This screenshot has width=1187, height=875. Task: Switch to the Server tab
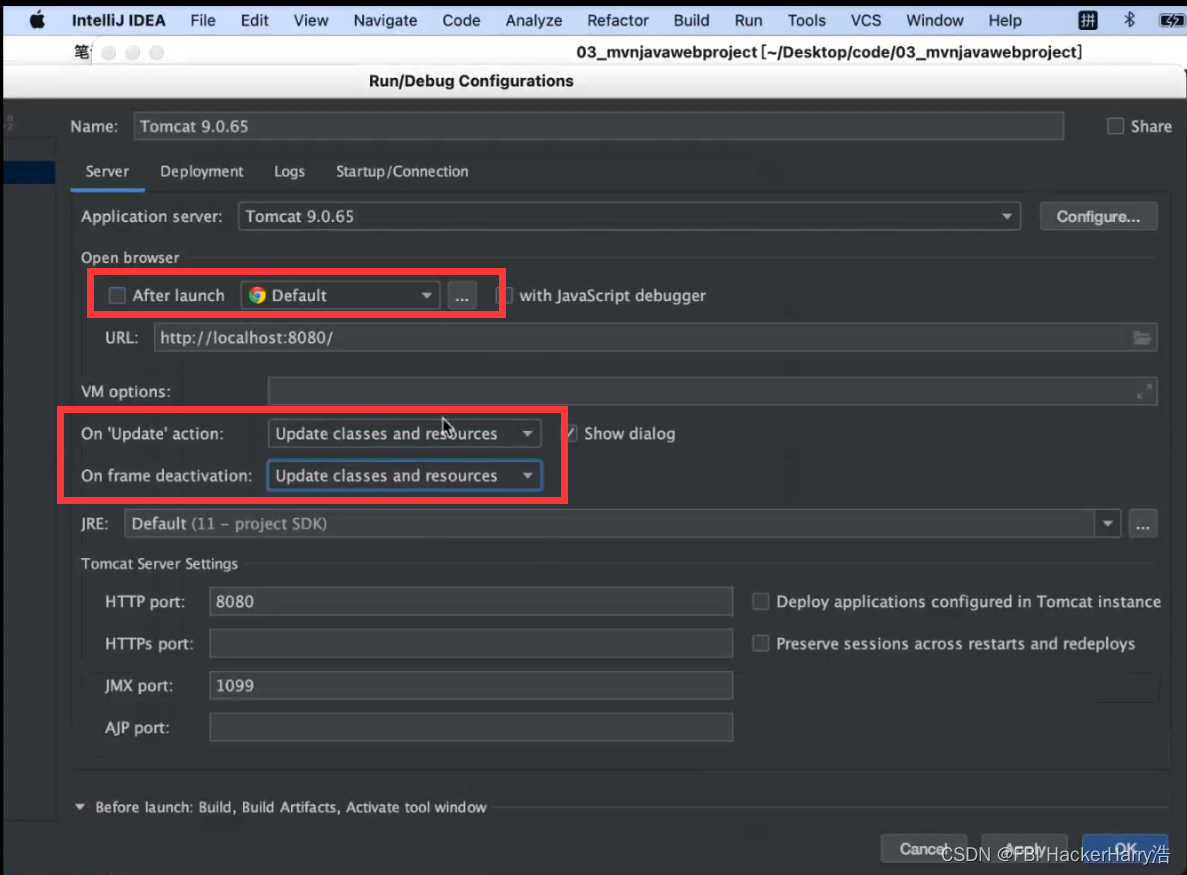(107, 171)
